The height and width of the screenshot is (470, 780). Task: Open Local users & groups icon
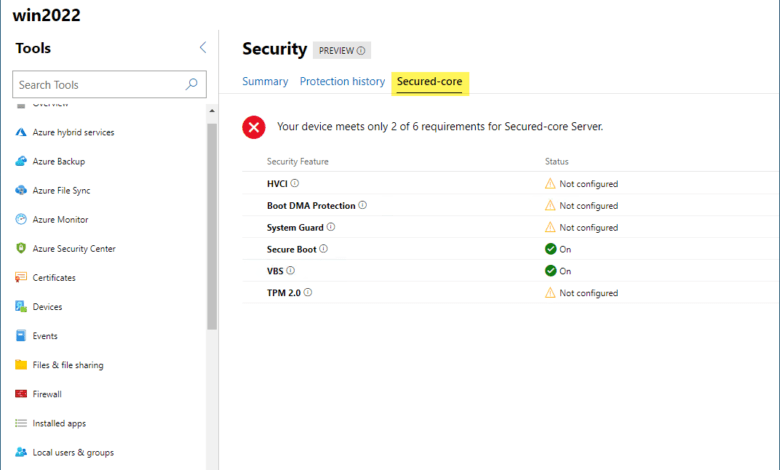21,452
